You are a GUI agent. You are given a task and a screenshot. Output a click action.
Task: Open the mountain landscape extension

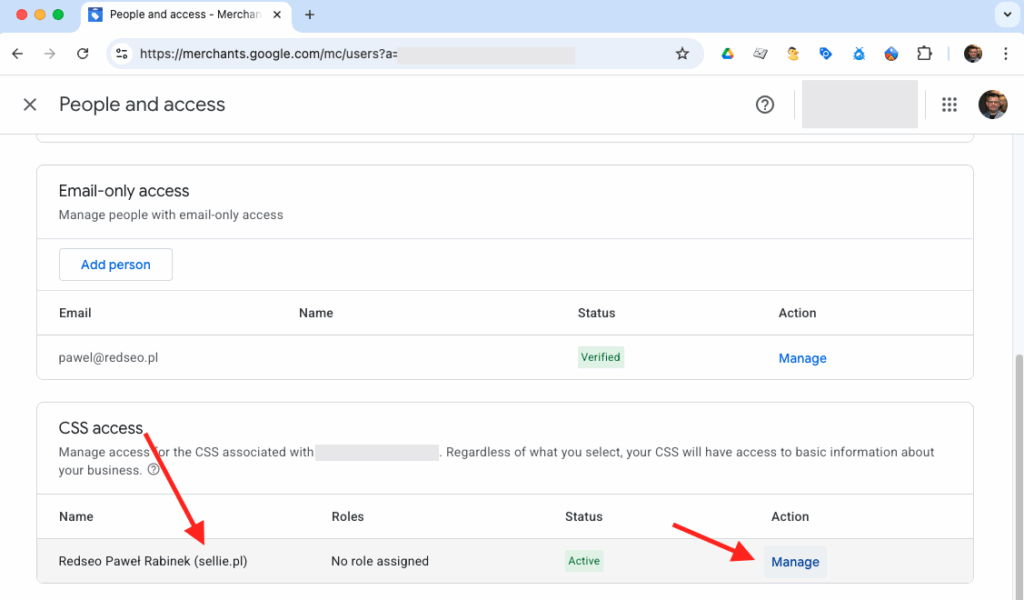pyautogui.click(x=891, y=53)
